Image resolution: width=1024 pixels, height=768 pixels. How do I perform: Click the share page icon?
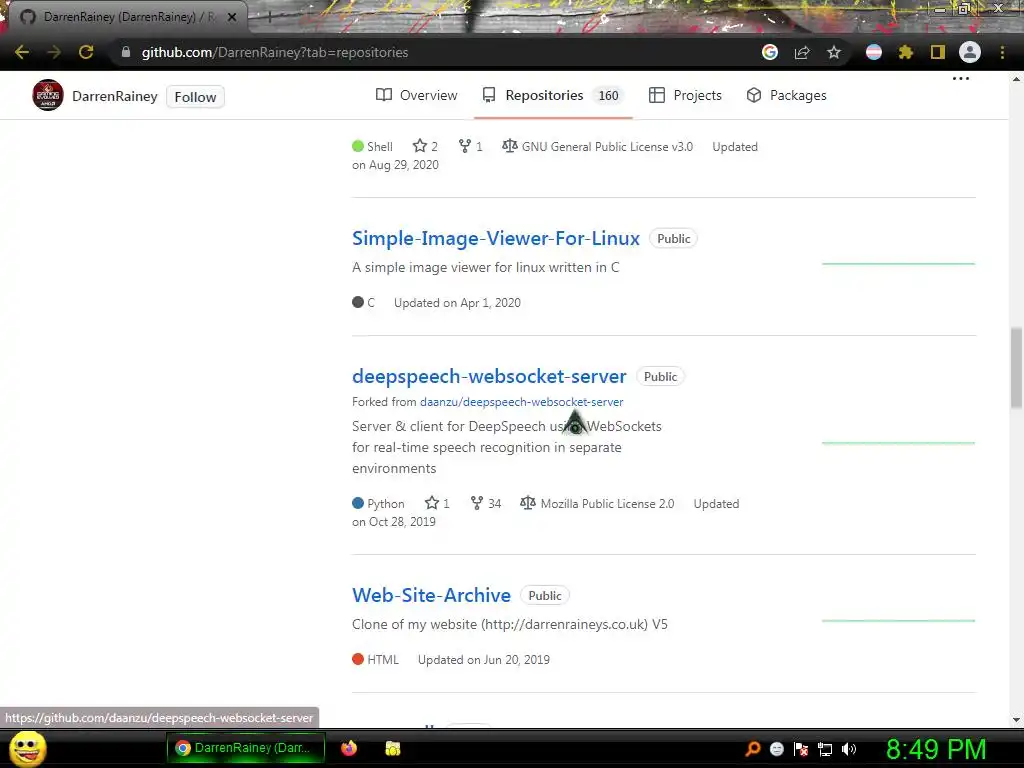point(802,52)
